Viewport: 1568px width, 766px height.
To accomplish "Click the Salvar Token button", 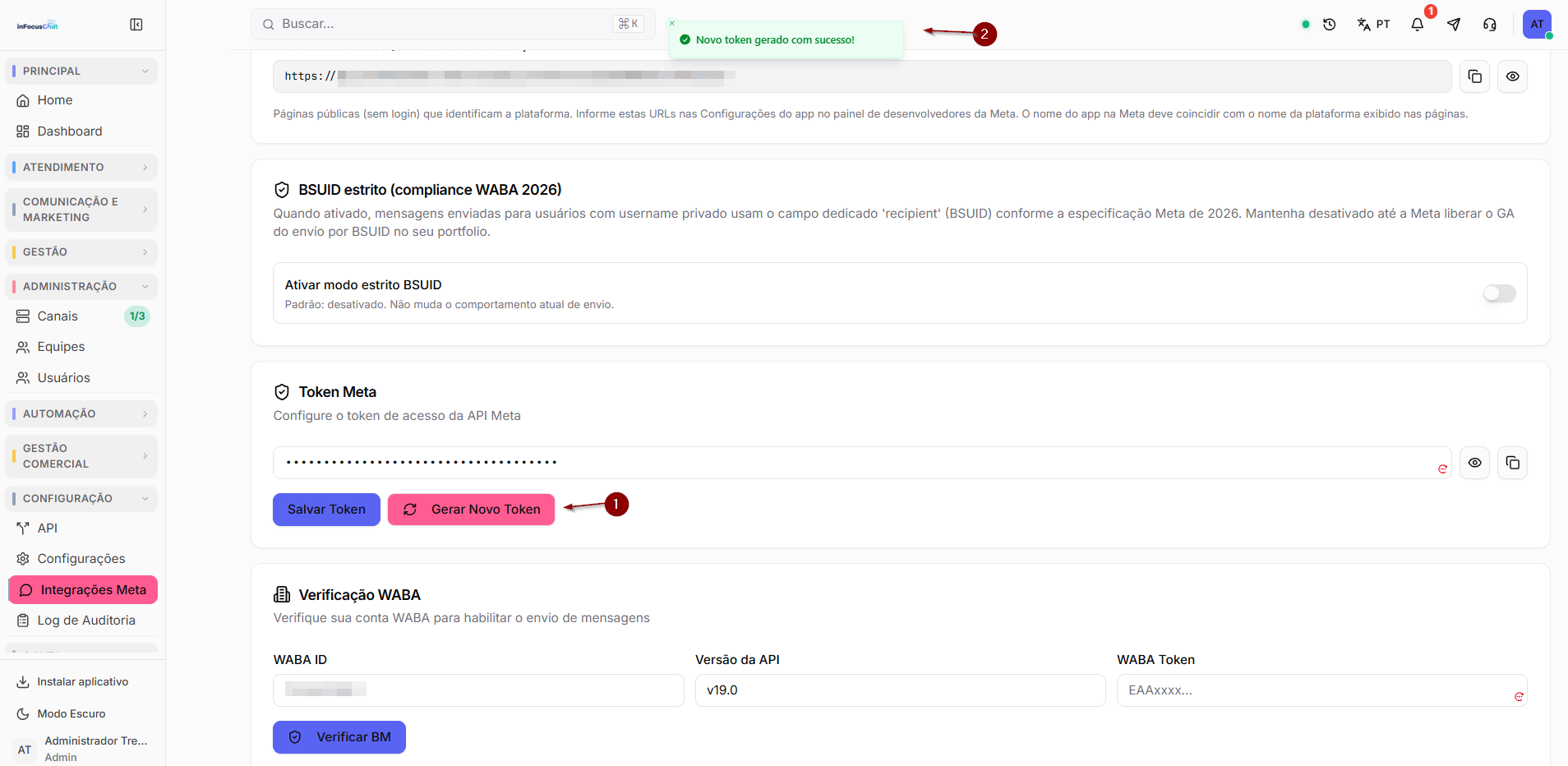I will [326, 510].
